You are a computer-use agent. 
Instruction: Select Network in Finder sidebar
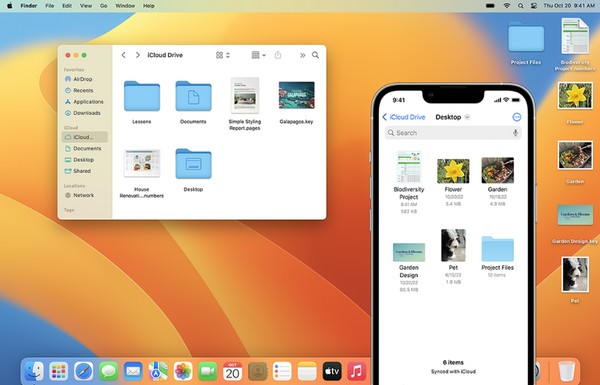point(85,195)
